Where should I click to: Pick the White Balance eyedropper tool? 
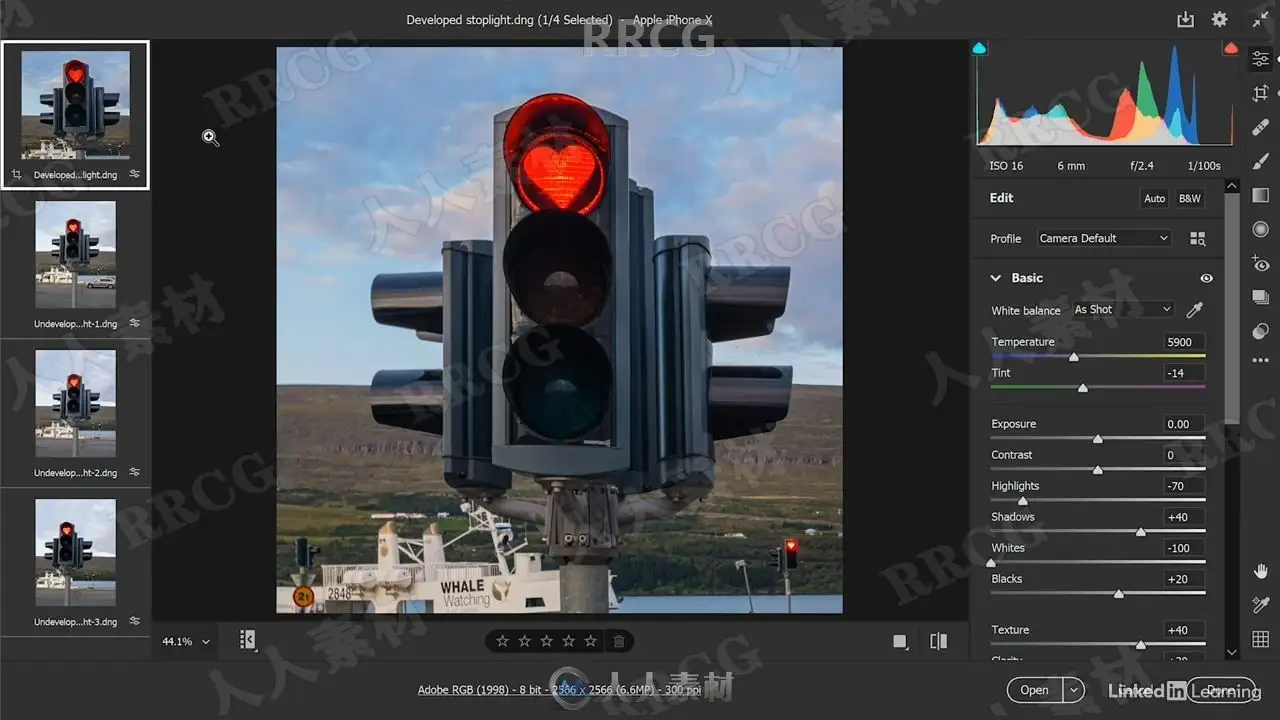1194,310
